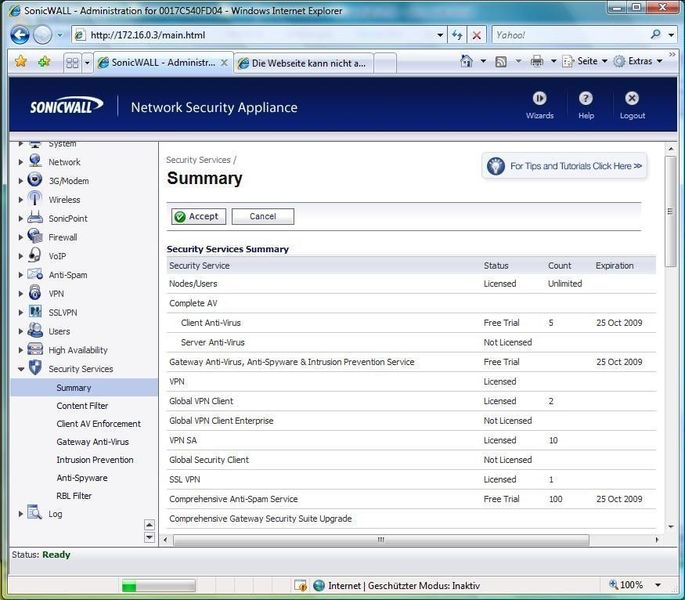Click Add to Favorites icon
This screenshot has height=600, width=685.
(44, 62)
